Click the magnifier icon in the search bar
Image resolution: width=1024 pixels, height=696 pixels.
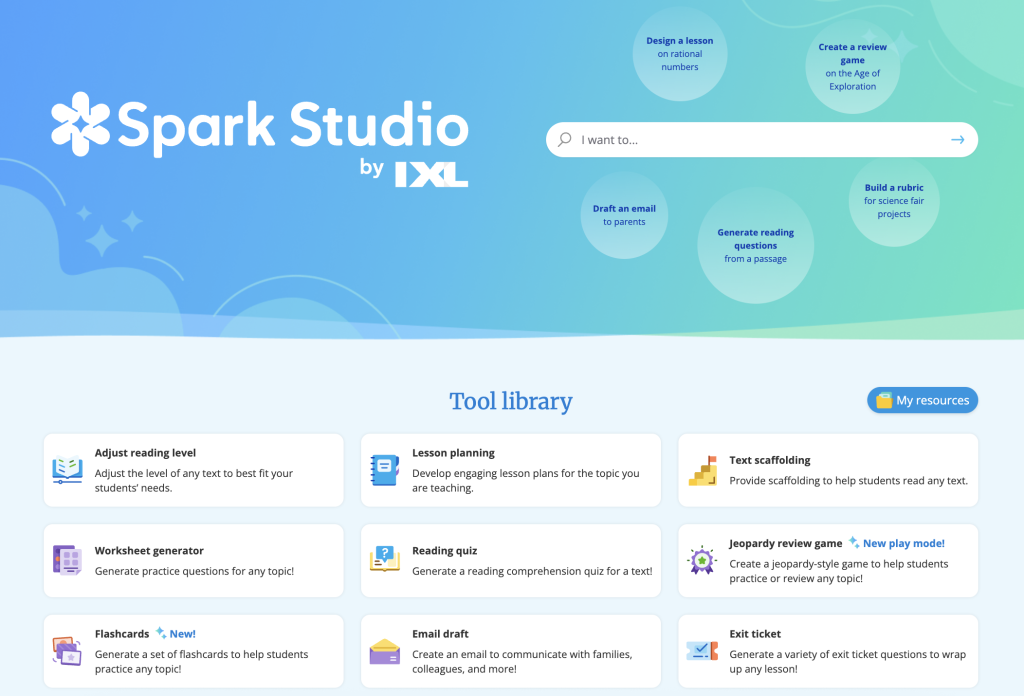click(x=565, y=140)
